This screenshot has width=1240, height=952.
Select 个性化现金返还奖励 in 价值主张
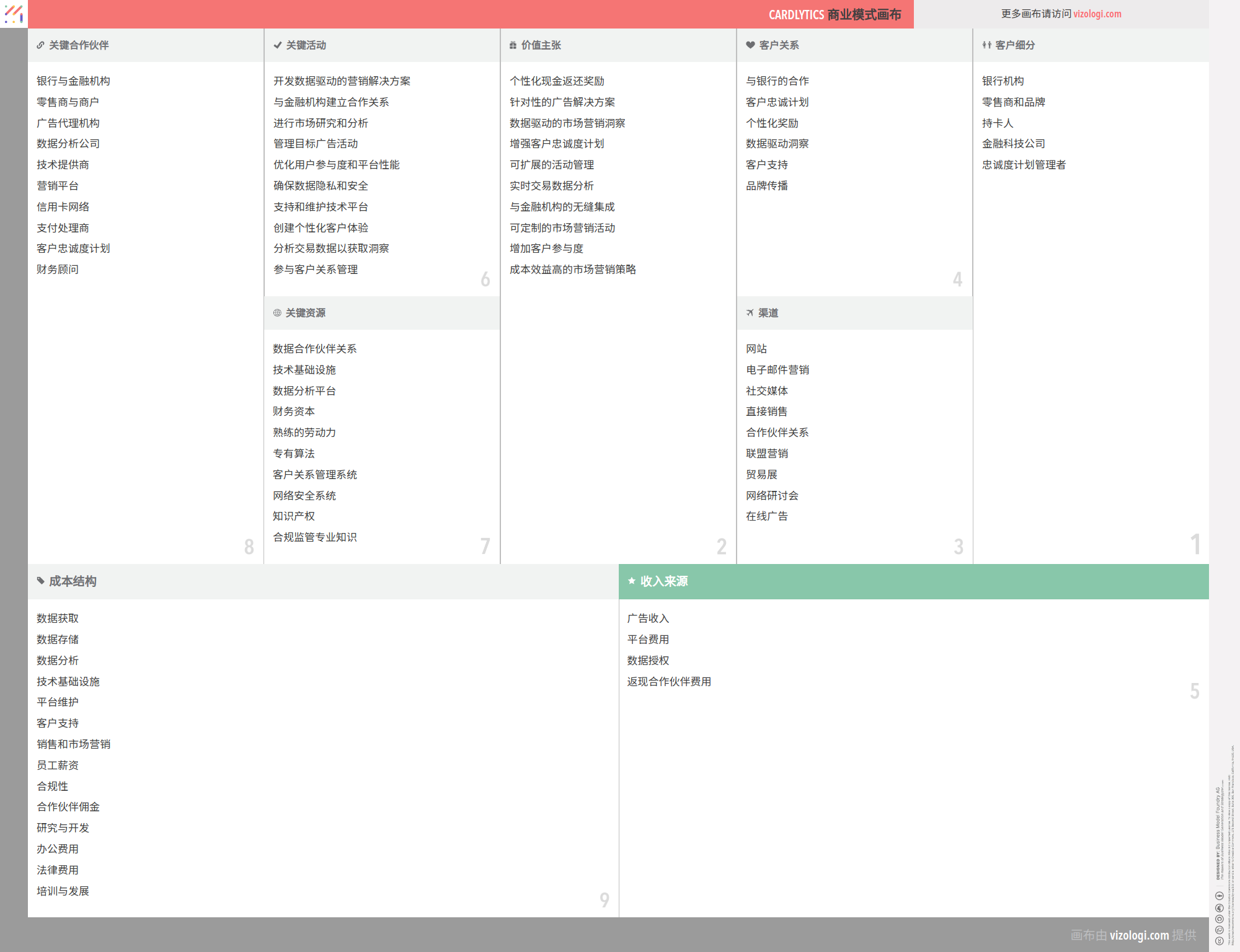pyautogui.click(x=556, y=81)
